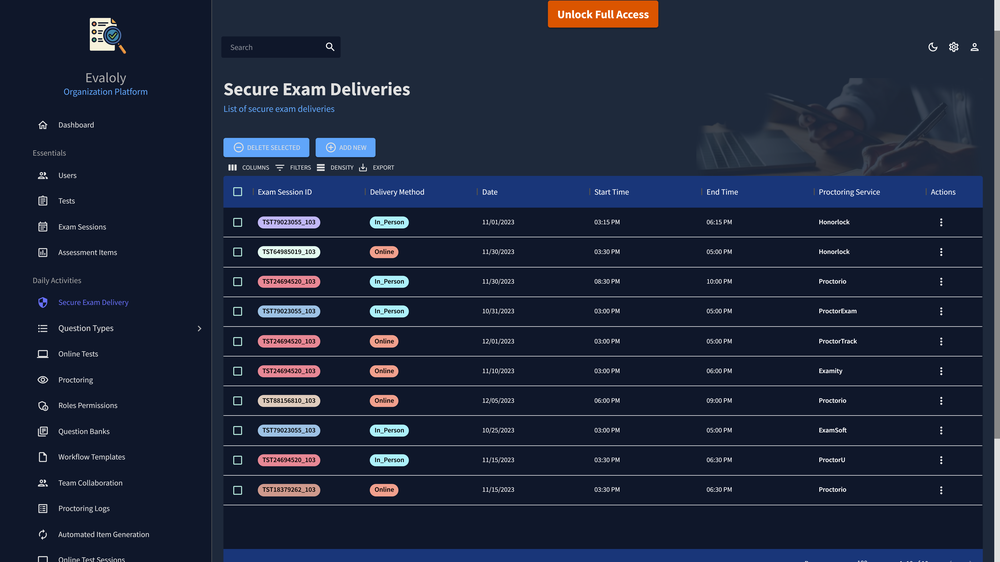Open actions menu for ProctorExam row
This screenshot has height=562, width=1000.
point(941,311)
